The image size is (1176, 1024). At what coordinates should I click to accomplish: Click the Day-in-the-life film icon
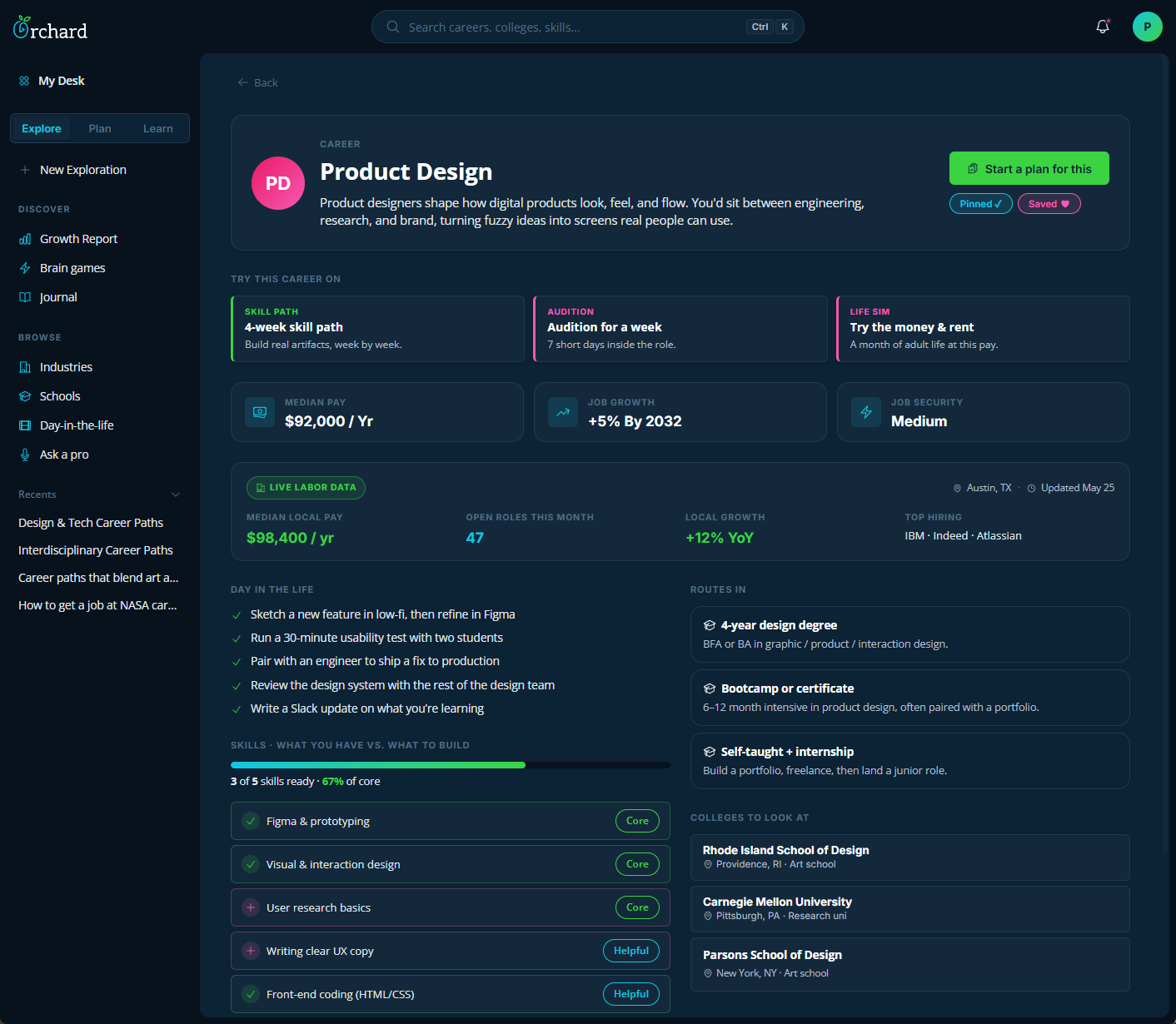tap(25, 425)
